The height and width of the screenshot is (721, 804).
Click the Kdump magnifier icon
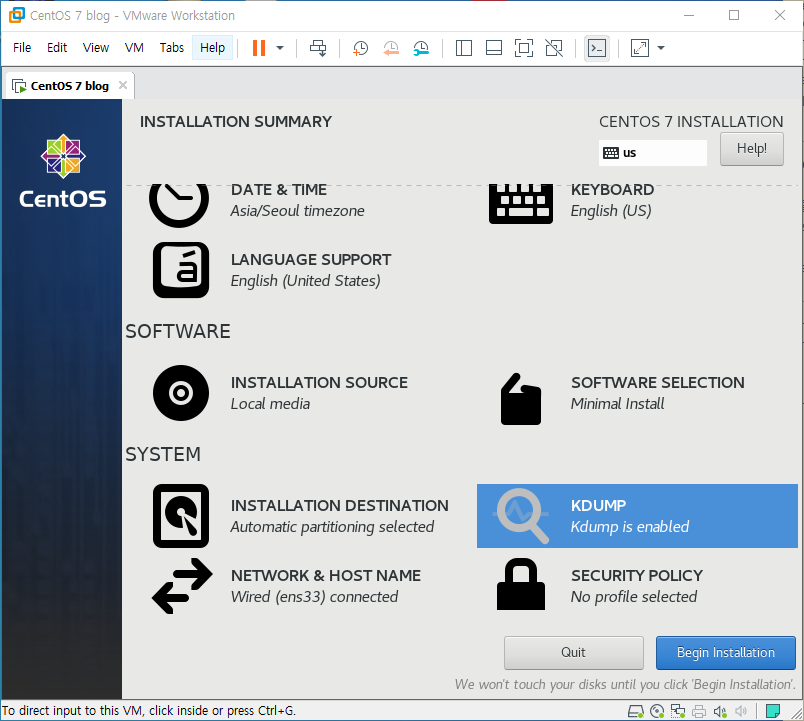[521, 516]
